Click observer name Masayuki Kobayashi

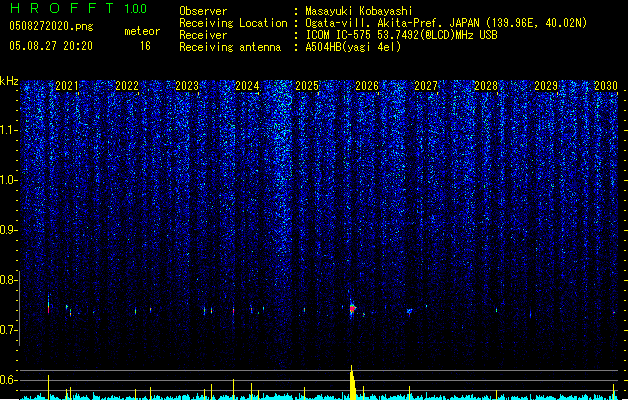[359, 11]
